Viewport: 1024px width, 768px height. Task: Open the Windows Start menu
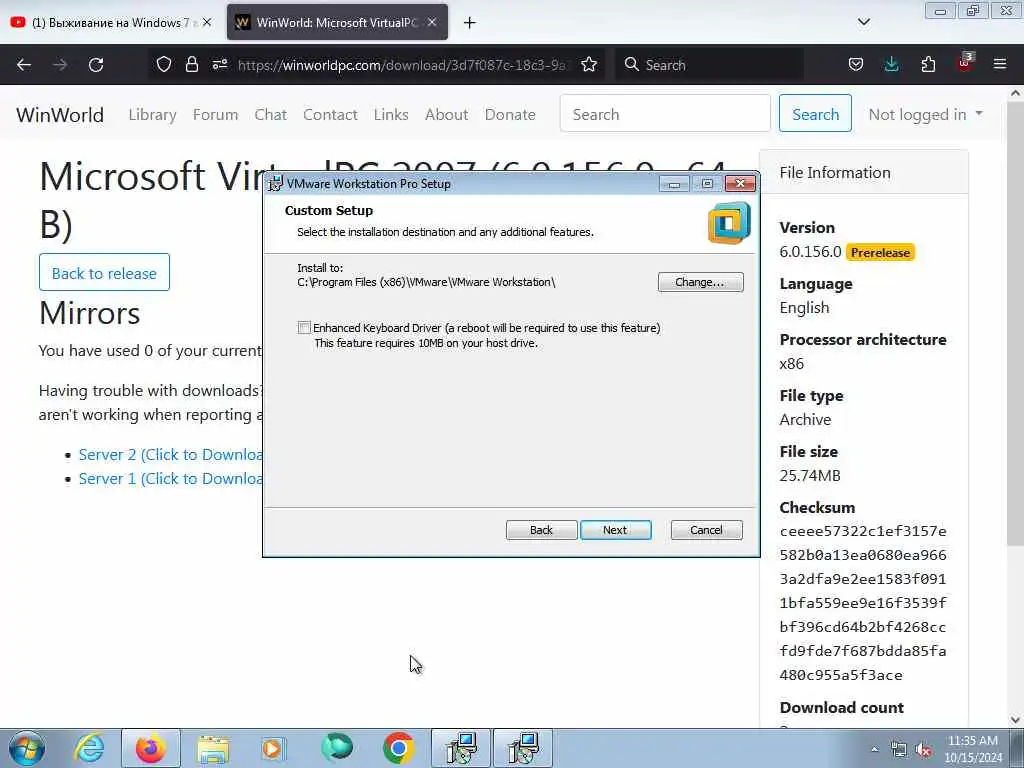click(27, 748)
